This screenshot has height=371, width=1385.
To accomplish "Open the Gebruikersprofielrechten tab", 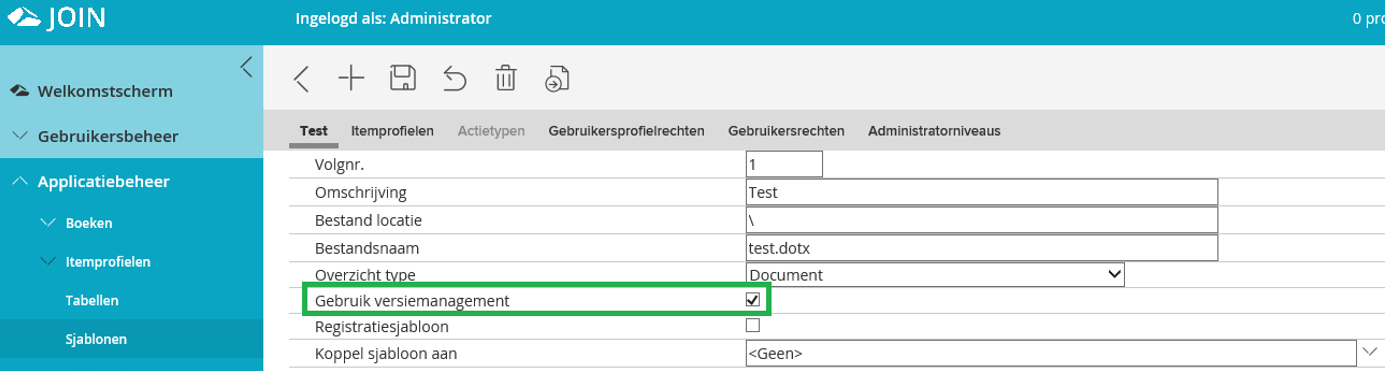I will pyautogui.click(x=626, y=131).
